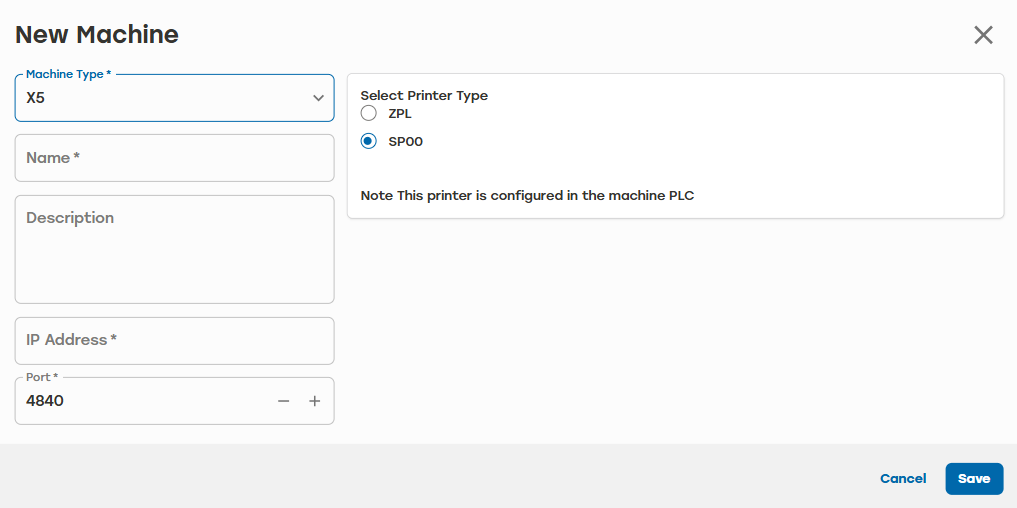Click the IP Address field
The image size is (1017, 508).
(174, 341)
